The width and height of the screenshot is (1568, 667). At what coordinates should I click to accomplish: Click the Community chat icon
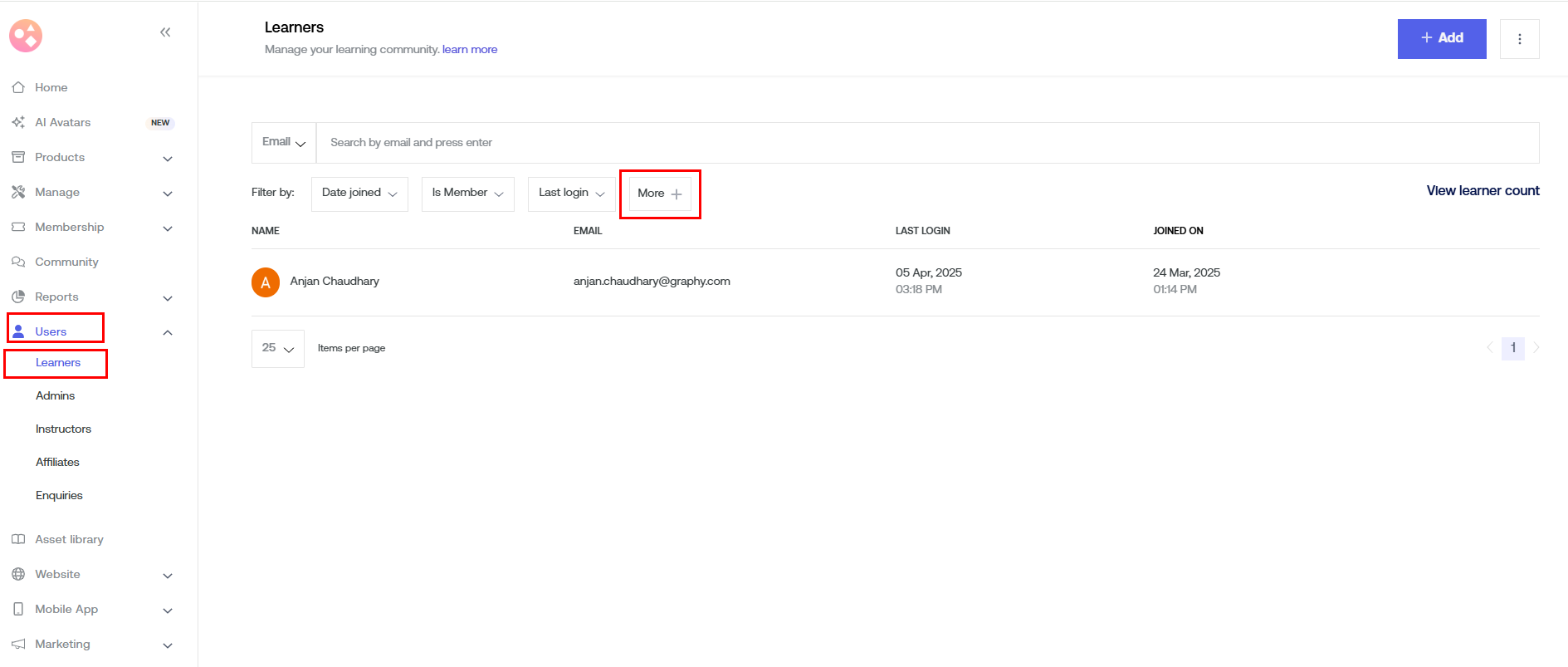point(18,262)
